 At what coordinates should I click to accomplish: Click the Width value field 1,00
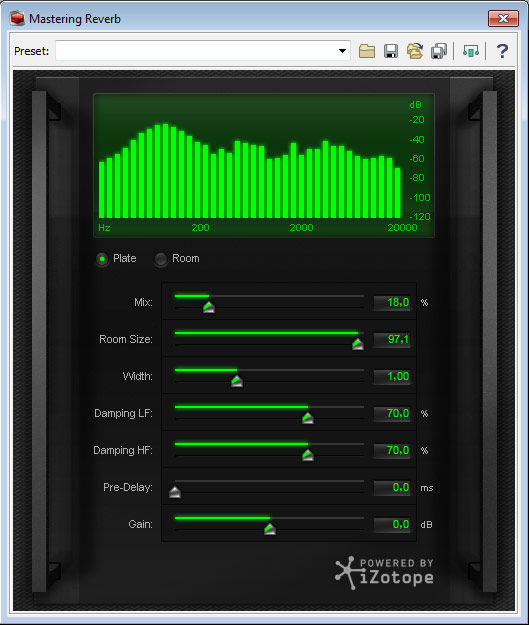(x=391, y=376)
